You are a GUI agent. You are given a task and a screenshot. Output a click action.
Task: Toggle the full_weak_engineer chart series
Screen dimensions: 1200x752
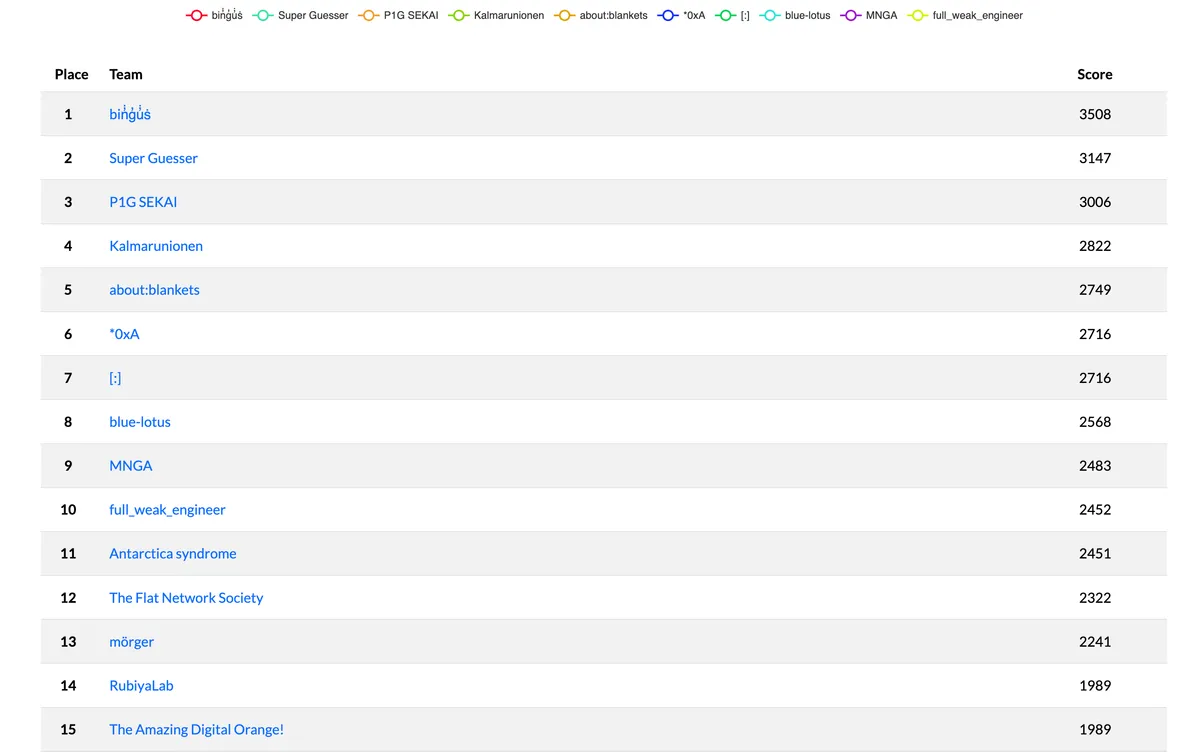[x=913, y=15]
